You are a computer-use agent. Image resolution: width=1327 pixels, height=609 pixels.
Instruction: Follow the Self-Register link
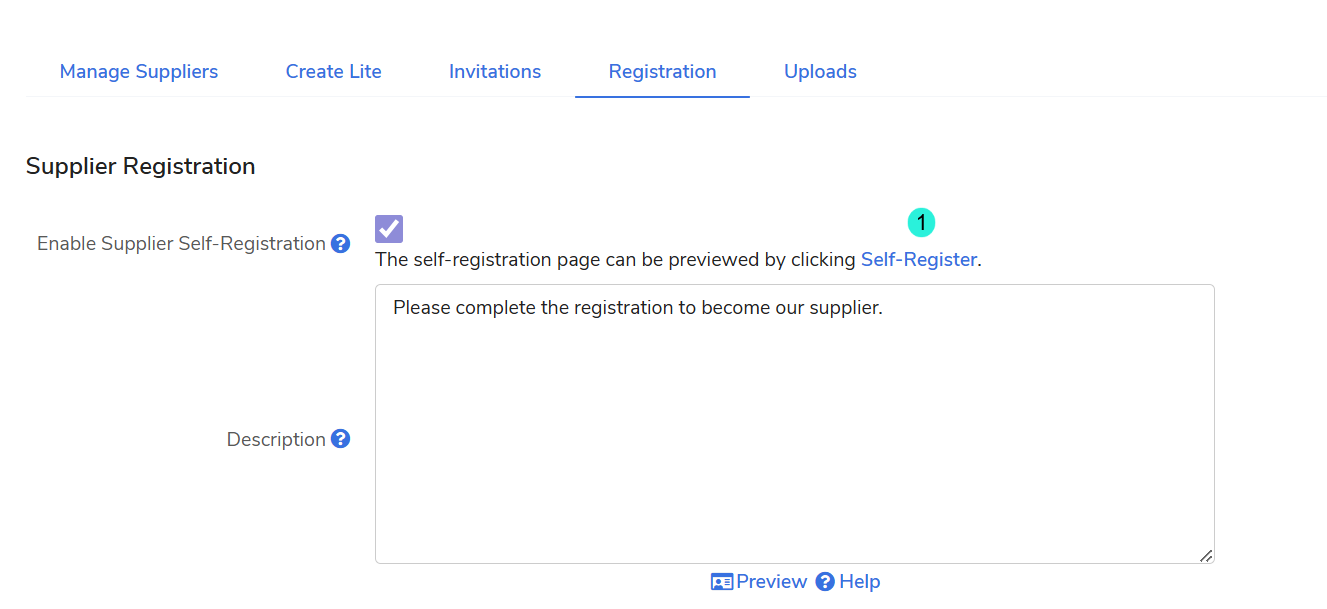[918, 260]
